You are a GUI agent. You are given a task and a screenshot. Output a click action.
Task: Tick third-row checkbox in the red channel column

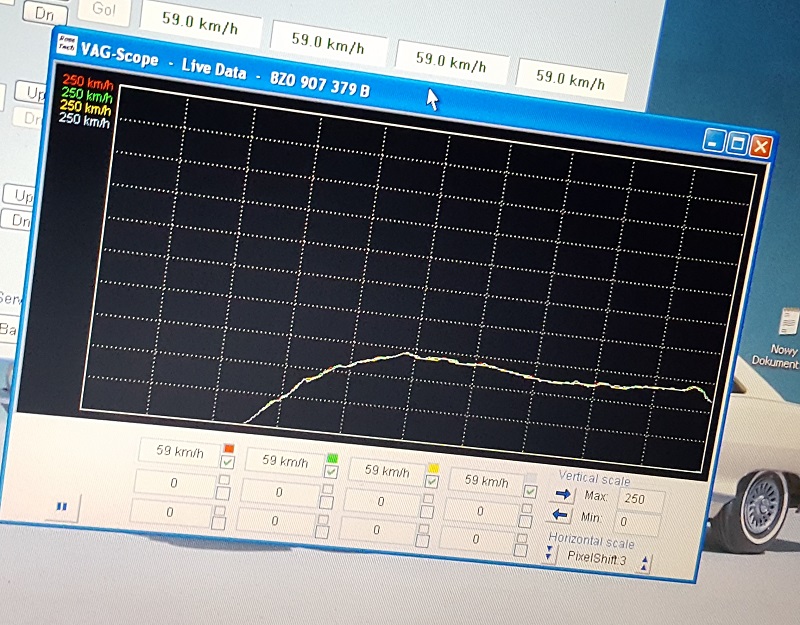[x=218, y=522]
